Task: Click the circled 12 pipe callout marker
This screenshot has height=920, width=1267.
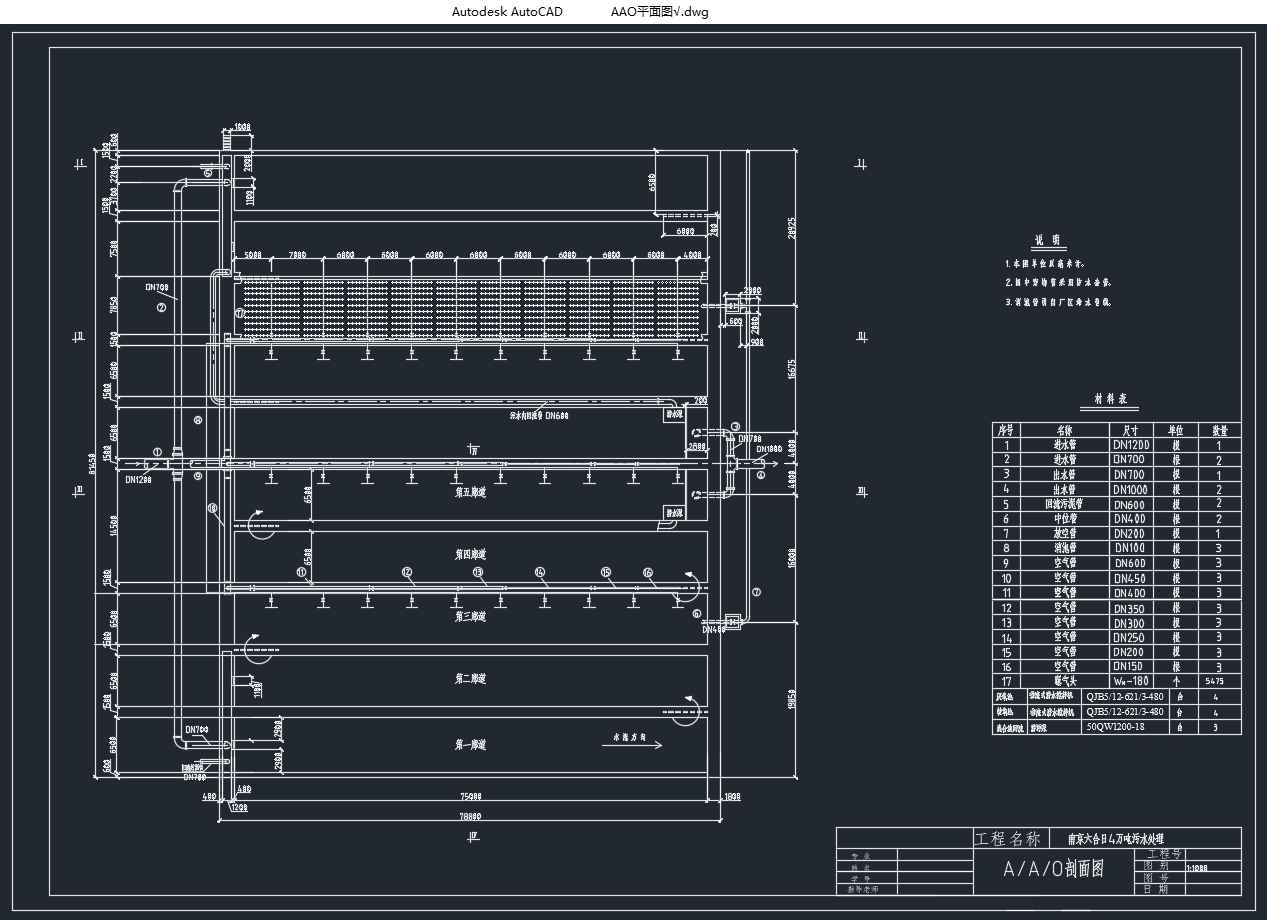Action: pos(407,572)
